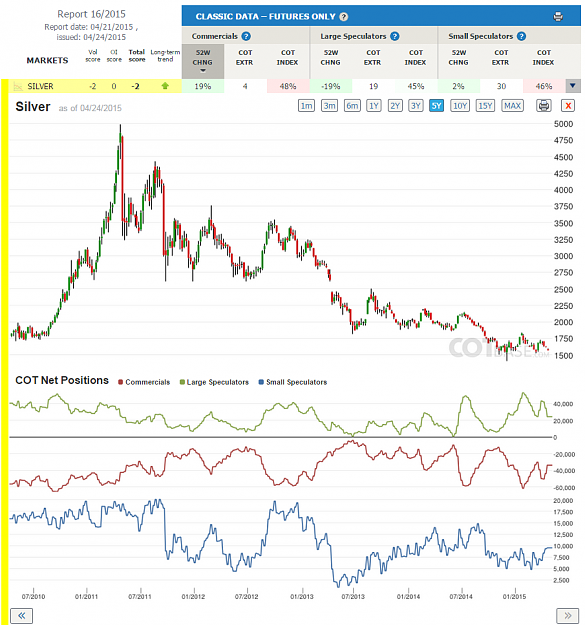Click help icon beside Classic Data title
585x625 pixels.
coord(344,17)
